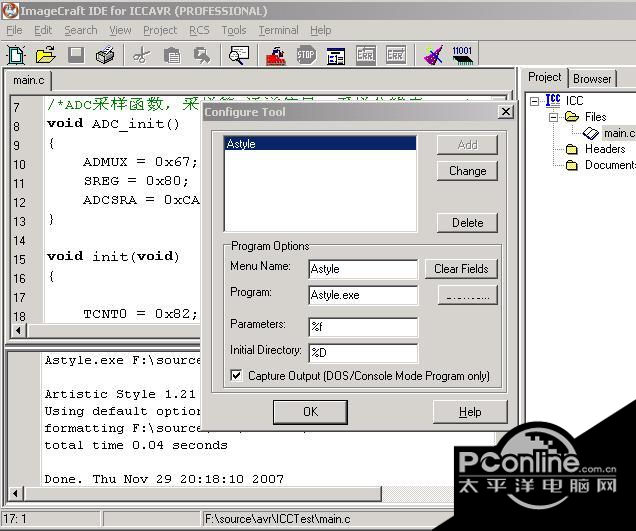Open the 11001 chip programmer icon

(x=462, y=55)
